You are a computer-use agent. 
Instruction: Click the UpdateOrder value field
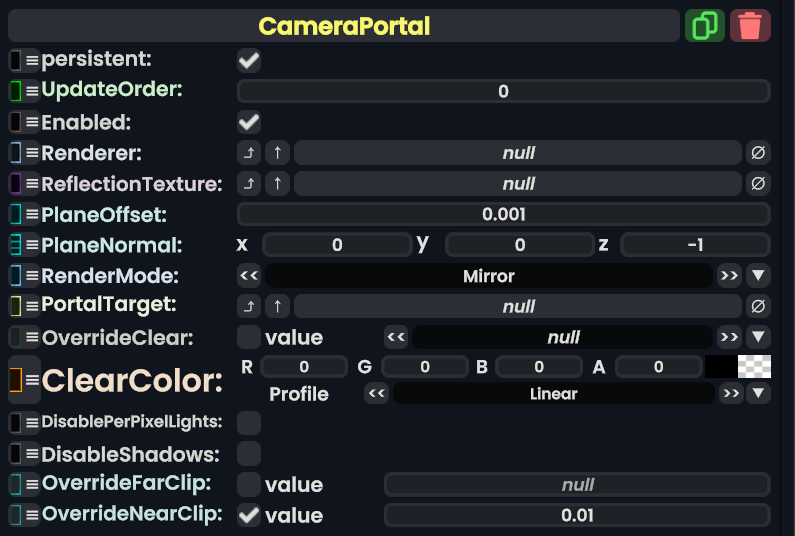pyautogui.click(x=503, y=92)
